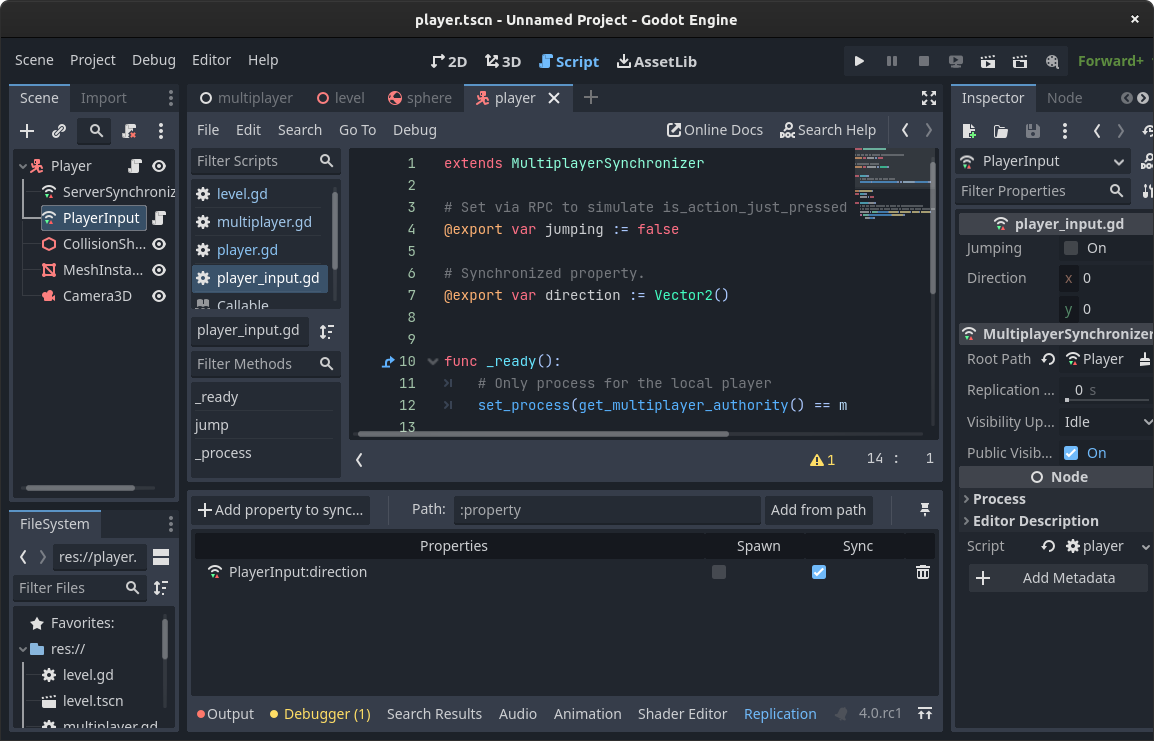Viewport: 1154px width, 741px height.
Task: Hide the CollisionShape node
Action: [159, 244]
